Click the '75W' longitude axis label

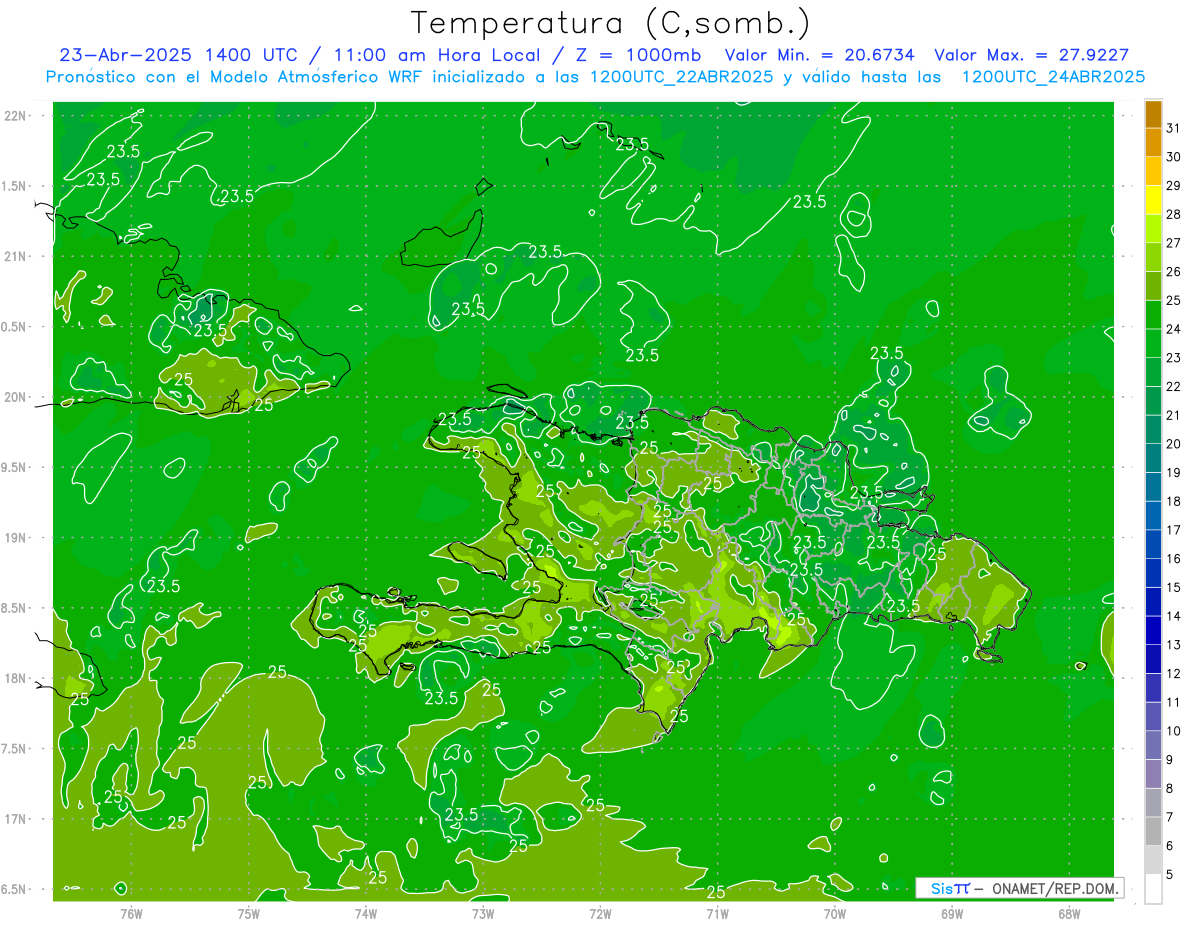248,912
